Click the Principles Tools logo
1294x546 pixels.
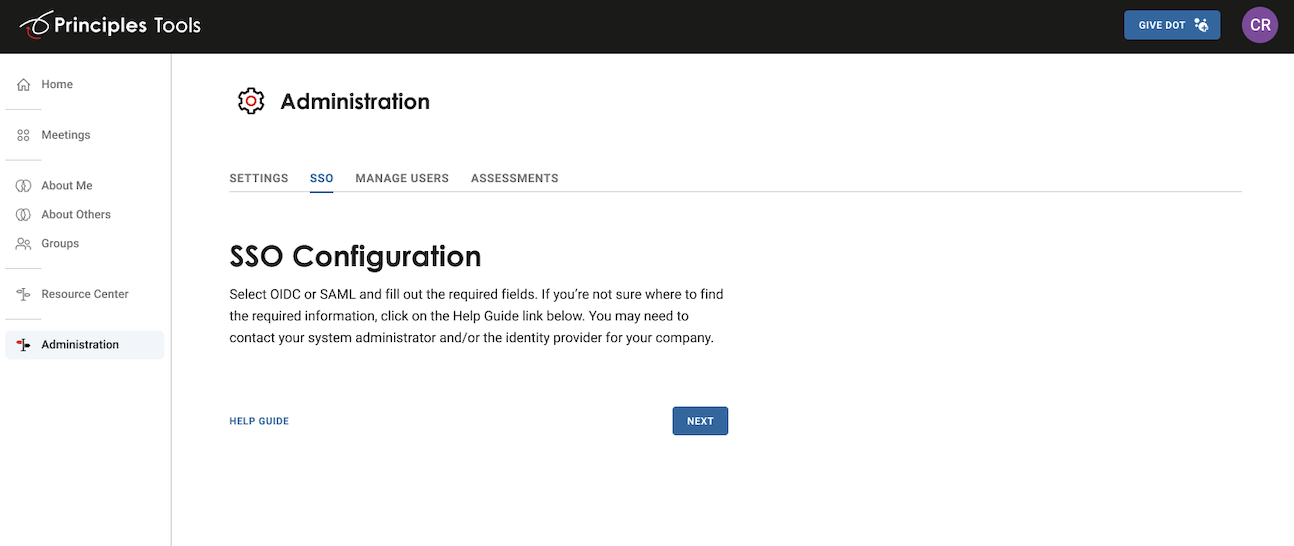[x=111, y=25]
